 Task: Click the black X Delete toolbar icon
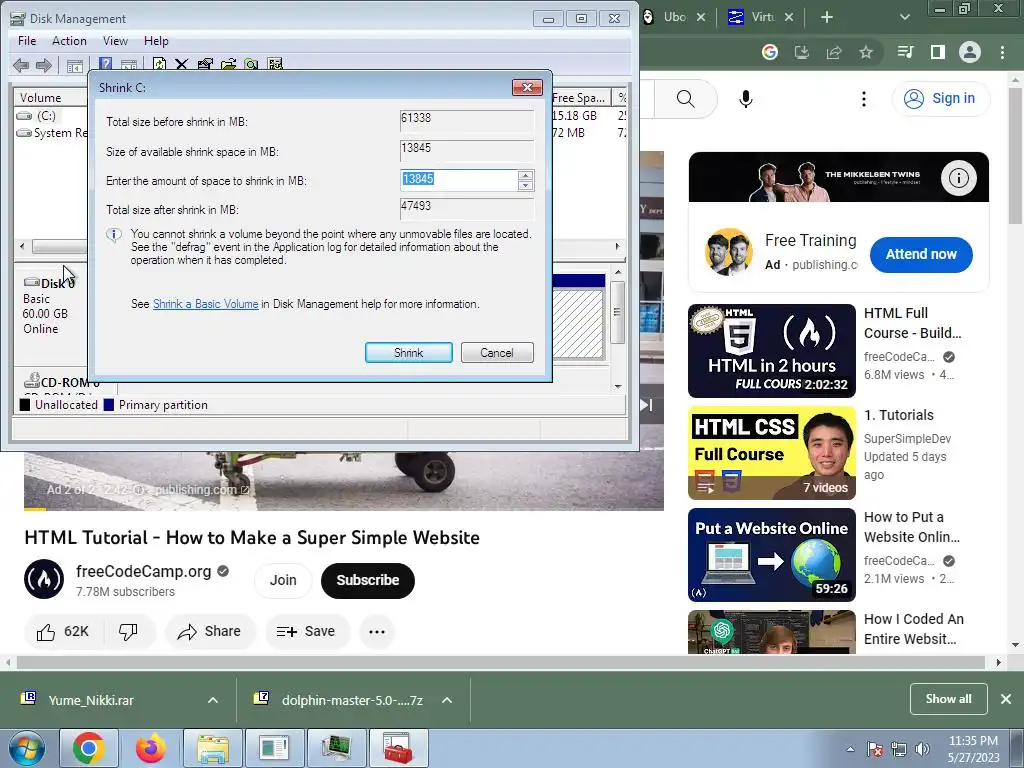coord(182,64)
